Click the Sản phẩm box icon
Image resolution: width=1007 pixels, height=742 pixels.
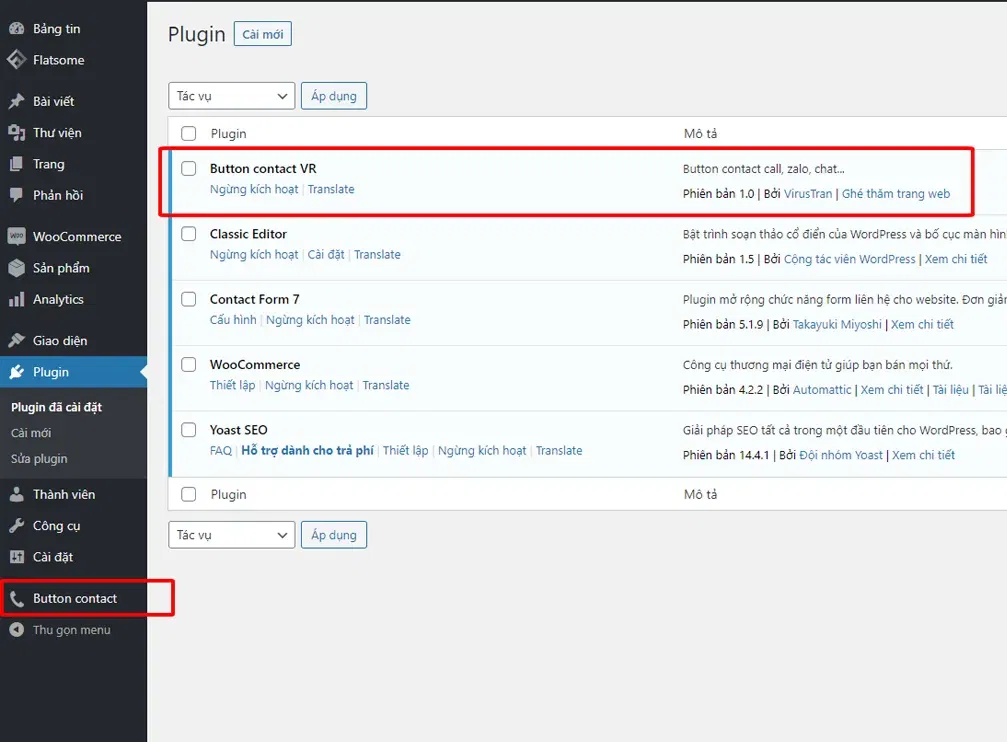[x=17, y=268]
